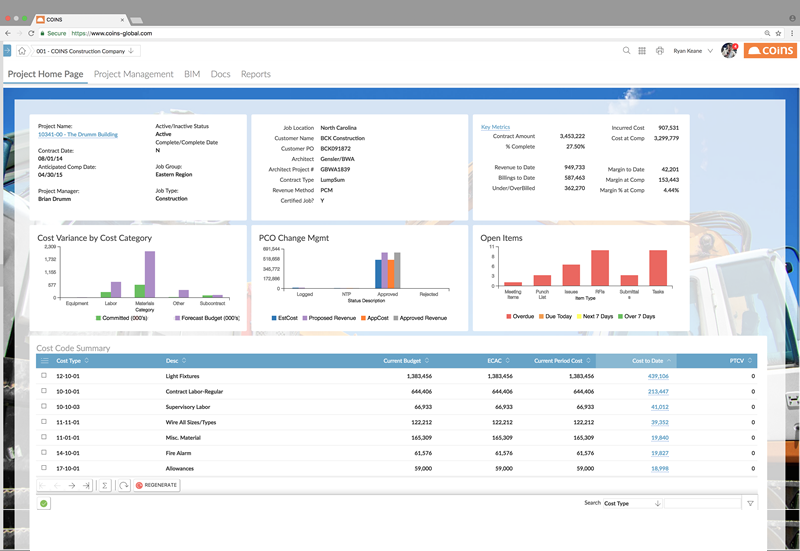800x551 pixels.
Task: Sort by Desc column arrows
Action: [x=184, y=361]
